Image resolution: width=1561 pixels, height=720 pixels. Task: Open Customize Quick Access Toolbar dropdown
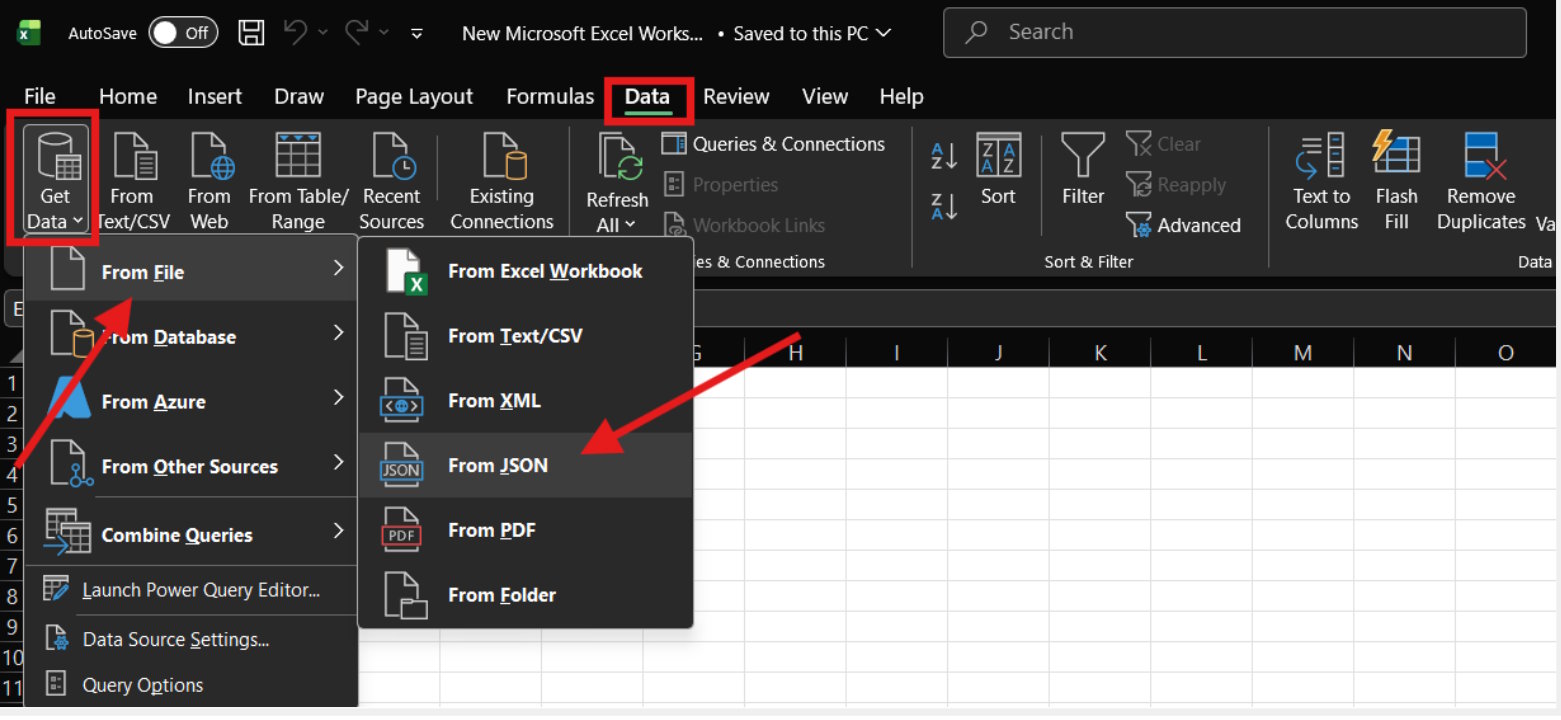coord(417,33)
